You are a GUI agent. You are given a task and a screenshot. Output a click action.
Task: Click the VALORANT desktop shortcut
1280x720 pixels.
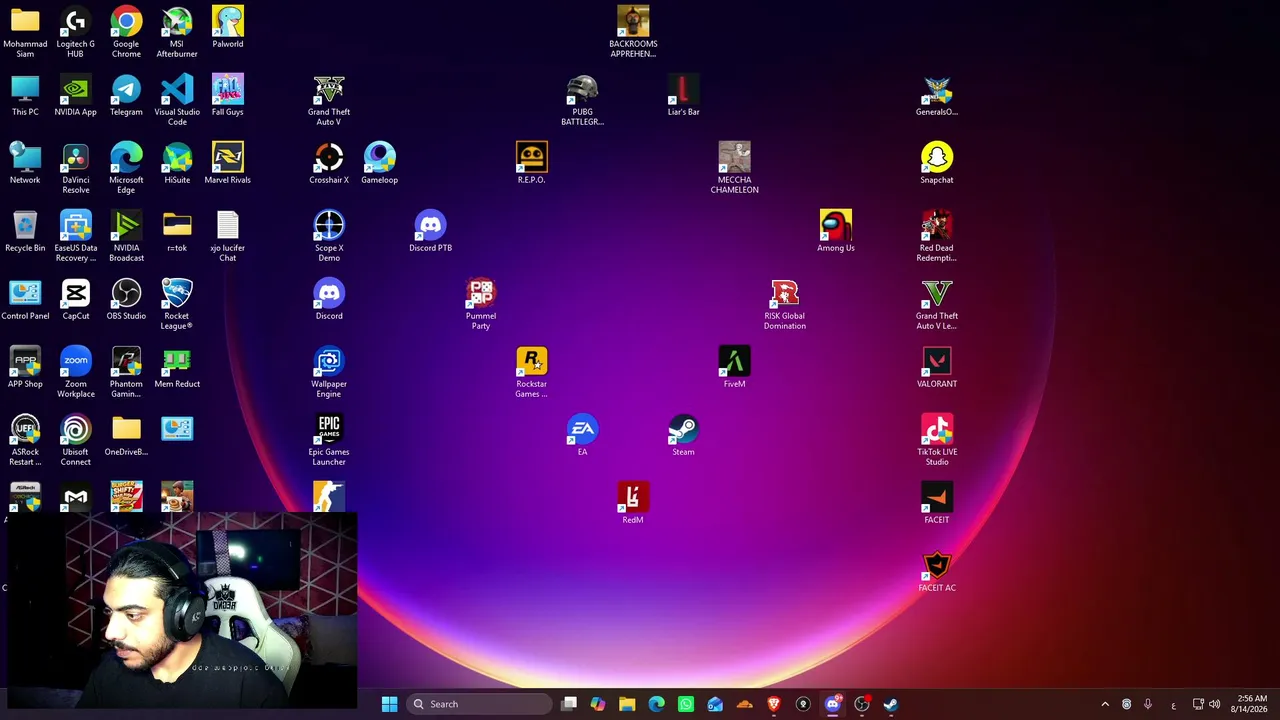pyautogui.click(x=937, y=367)
